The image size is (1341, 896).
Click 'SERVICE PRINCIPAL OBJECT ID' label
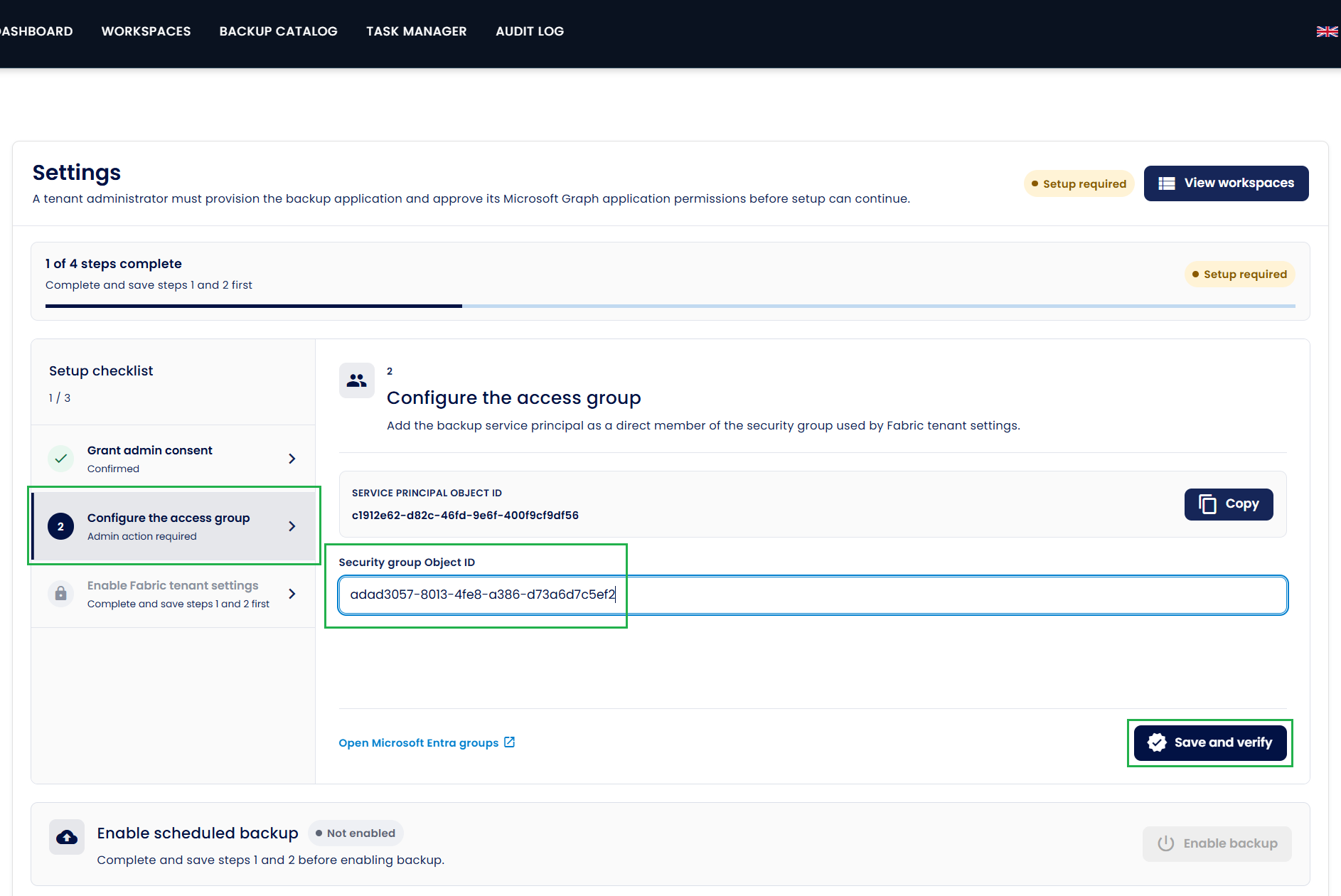point(427,493)
